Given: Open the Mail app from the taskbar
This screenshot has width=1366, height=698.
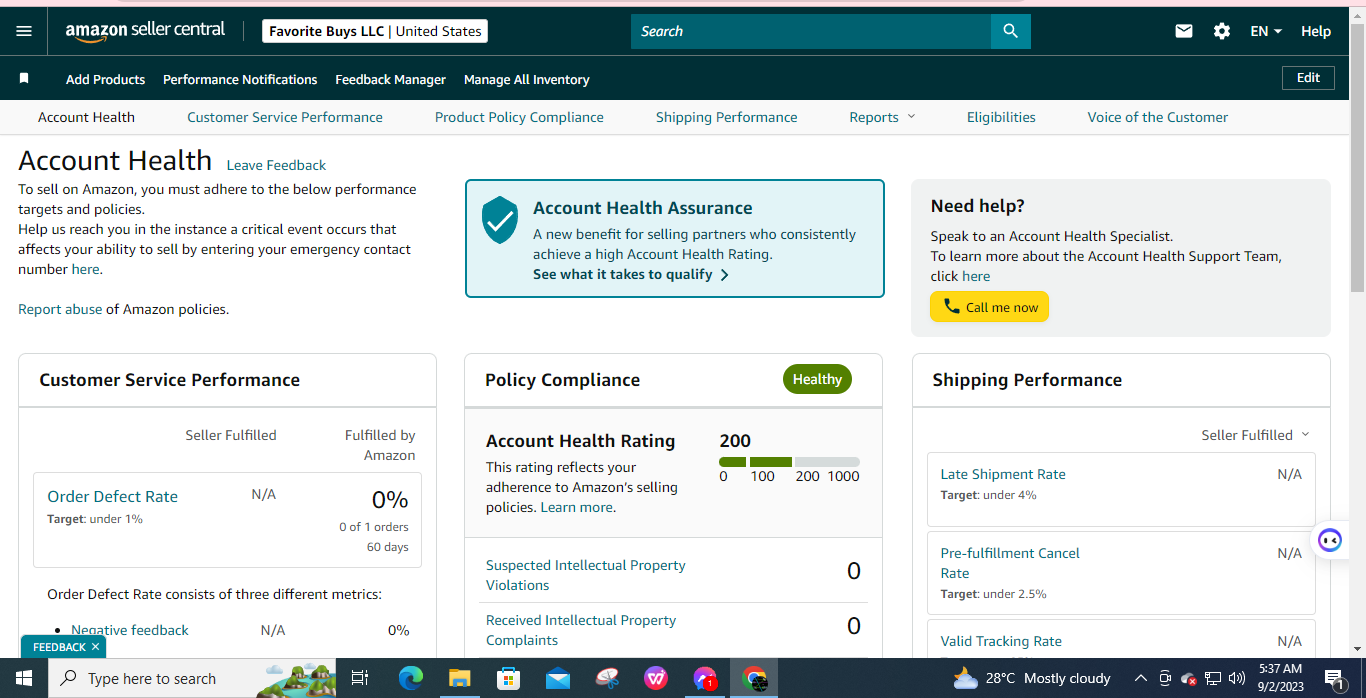Looking at the screenshot, I should [558, 678].
